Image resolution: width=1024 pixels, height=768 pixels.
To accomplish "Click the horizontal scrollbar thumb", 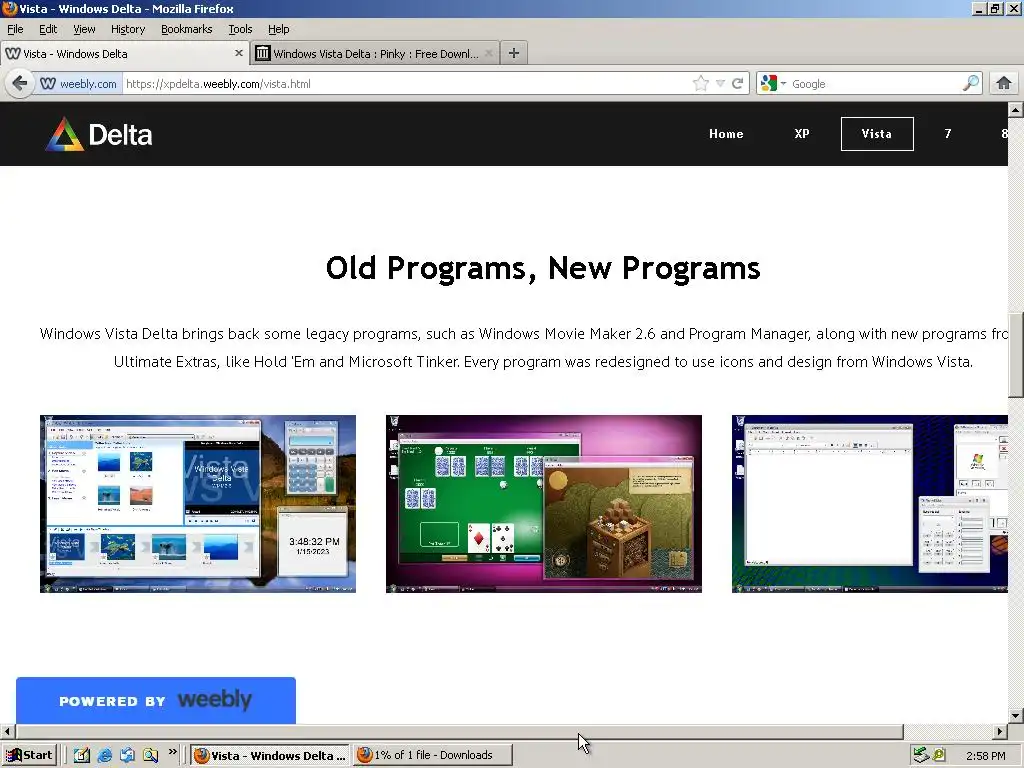I will [x=460, y=731].
